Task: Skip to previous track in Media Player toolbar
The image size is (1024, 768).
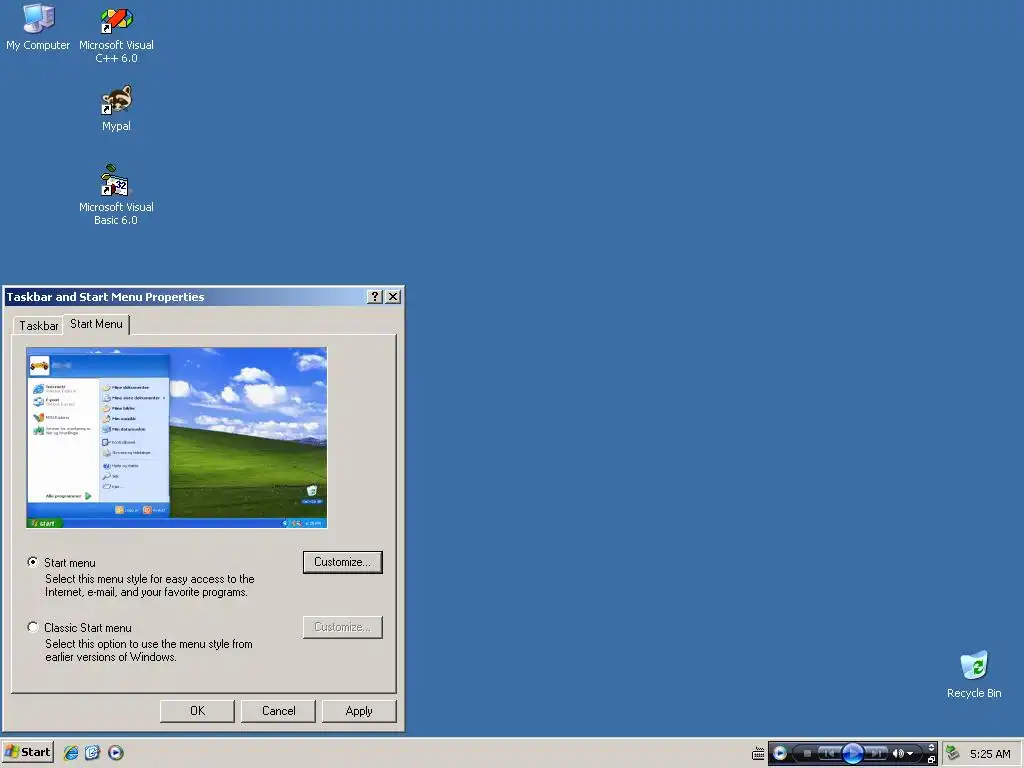Action: 828,753
